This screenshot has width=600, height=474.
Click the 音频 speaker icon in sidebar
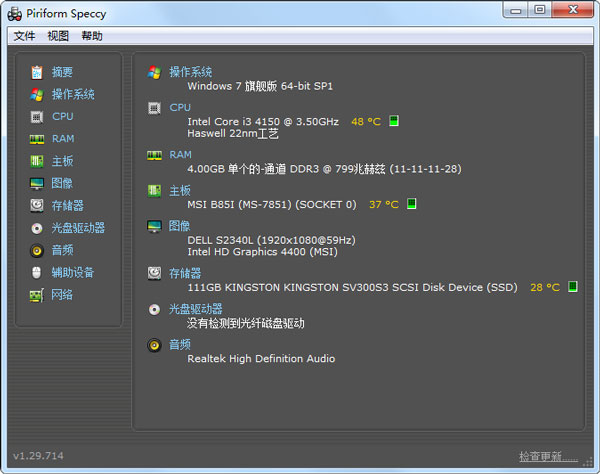(37, 251)
